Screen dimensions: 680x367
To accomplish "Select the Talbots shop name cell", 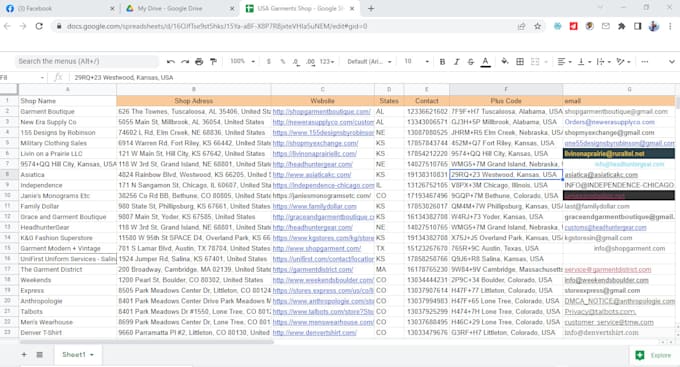I will [x=67, y=311].
